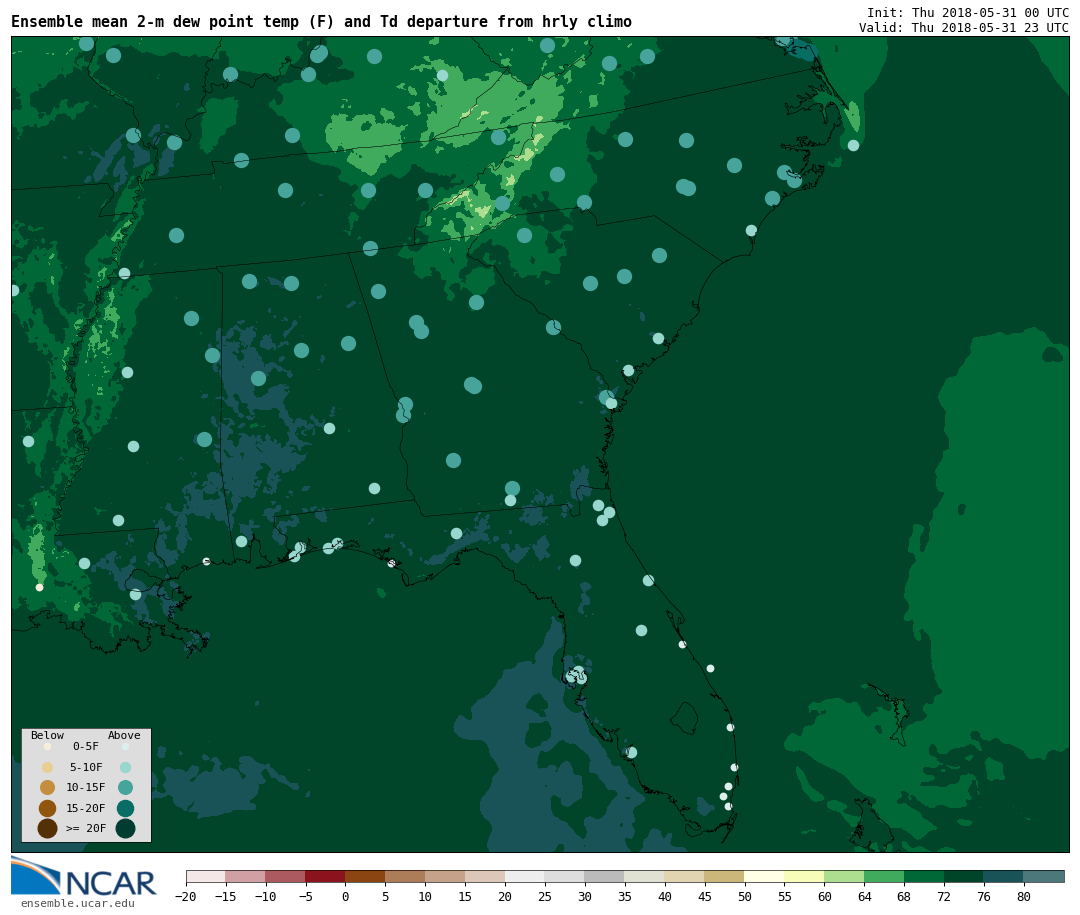
Task: Click the NCAR logo
Action: click(x=83, y=876)
